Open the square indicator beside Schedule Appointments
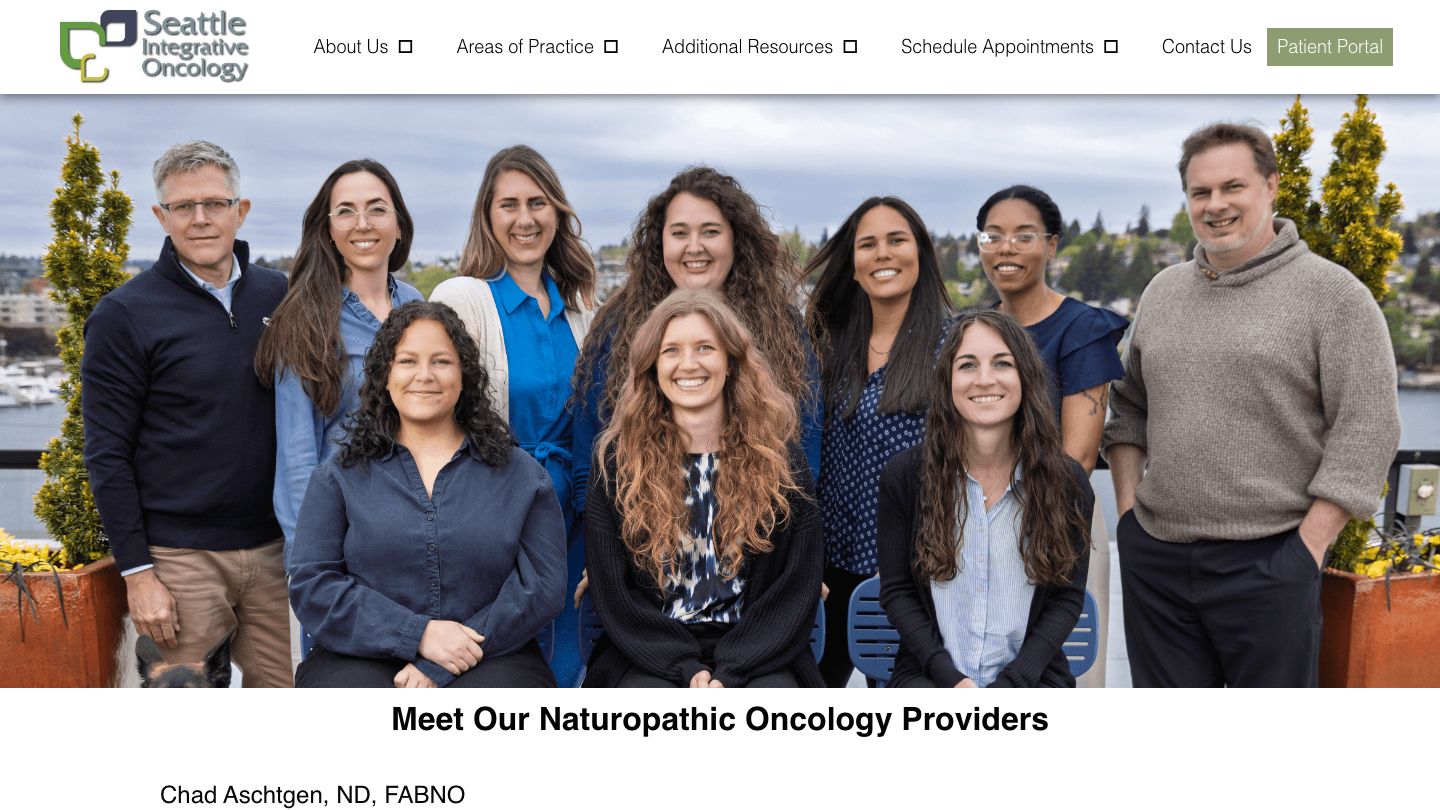 pos(1111,47)
